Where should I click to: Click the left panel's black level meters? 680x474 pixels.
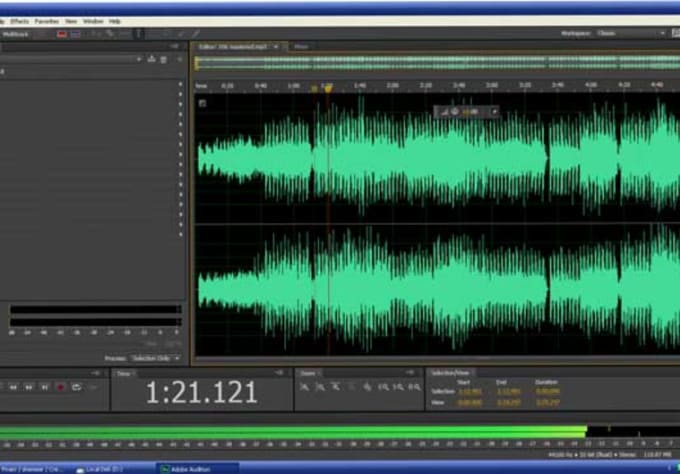95,316
